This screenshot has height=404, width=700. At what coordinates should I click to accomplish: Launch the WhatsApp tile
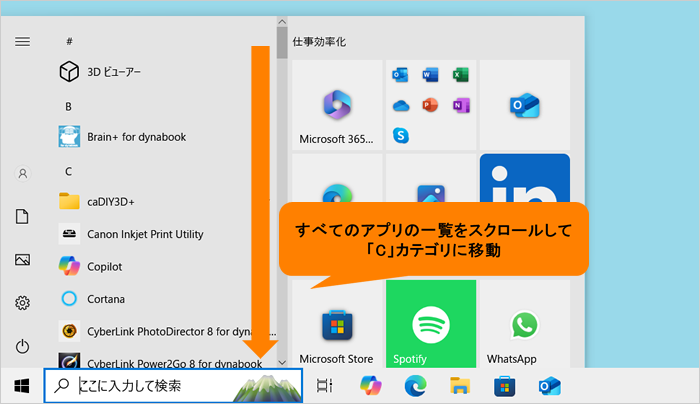[x=525, y=324]
